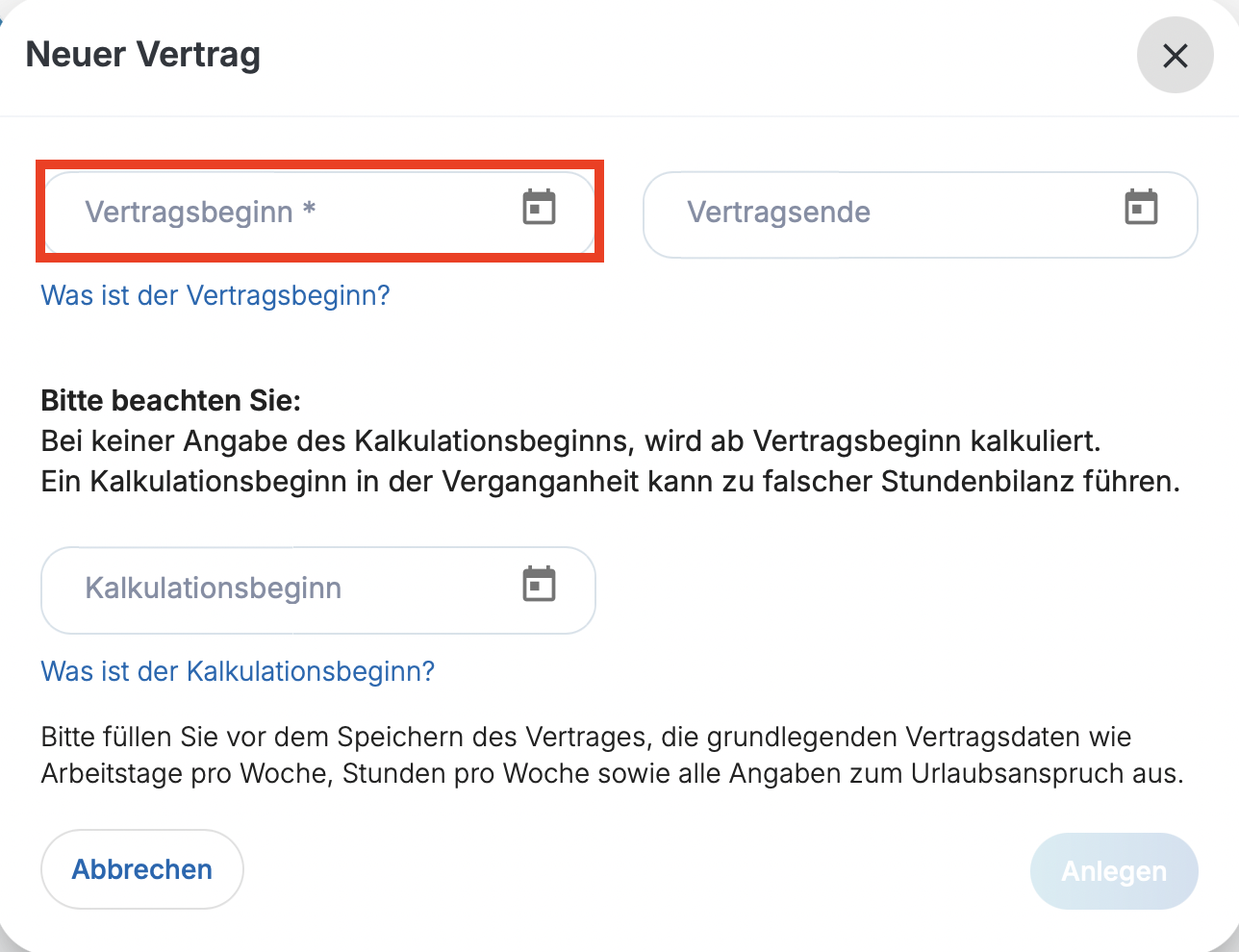Click the 'Neuer Vertrag' dialog title
This screenshot has height=952, width=1239.
143,55
